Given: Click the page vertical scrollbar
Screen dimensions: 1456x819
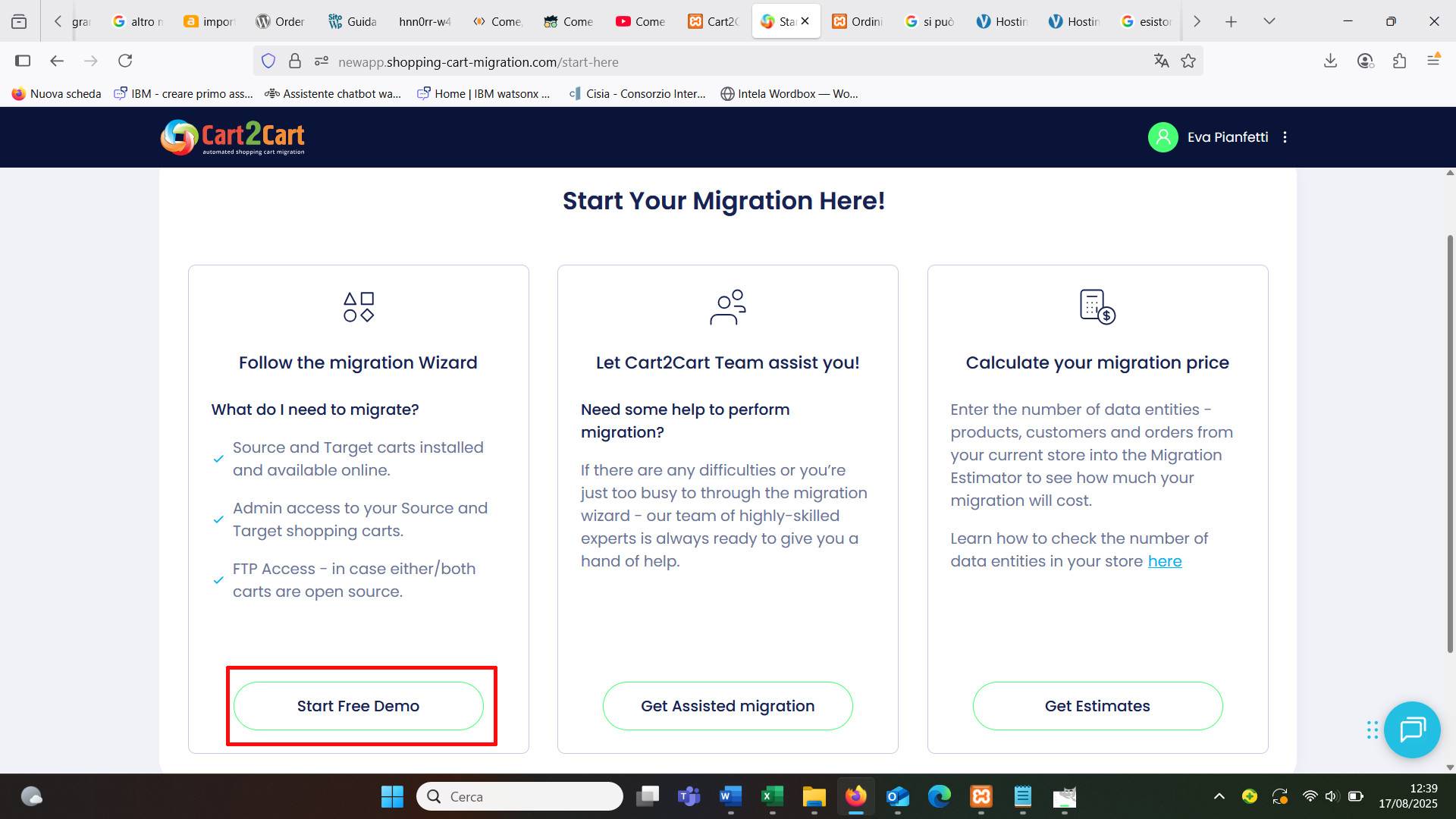Looking at the screenshot, I should point(1450,444).
